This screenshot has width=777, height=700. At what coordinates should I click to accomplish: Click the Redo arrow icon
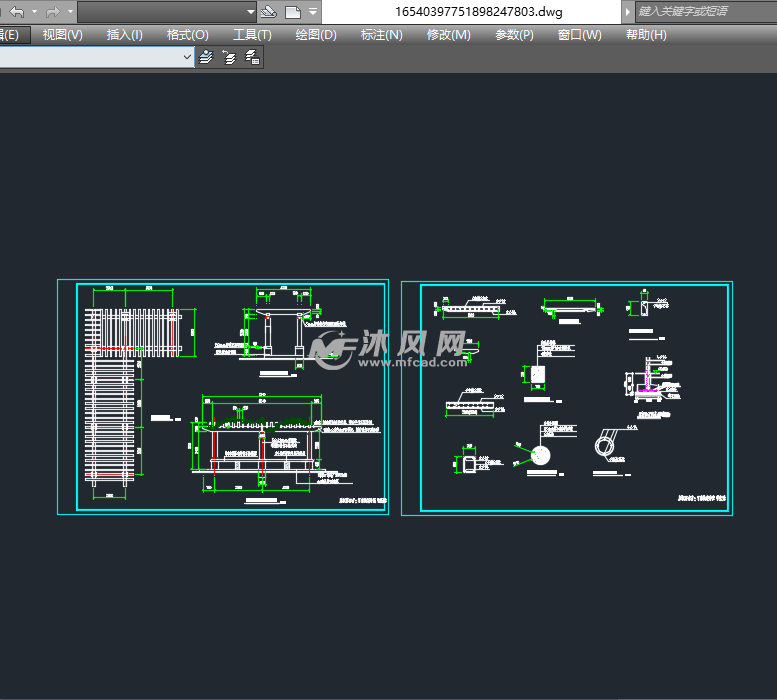click(x=53, y=12)
